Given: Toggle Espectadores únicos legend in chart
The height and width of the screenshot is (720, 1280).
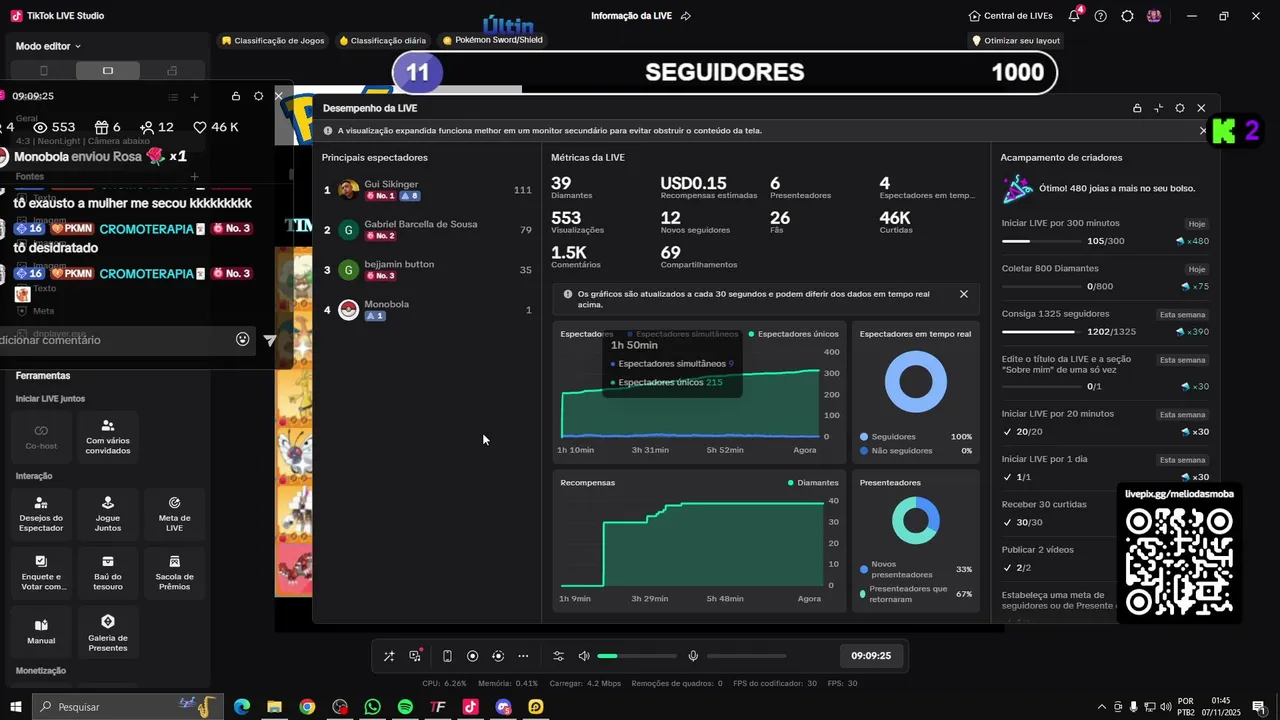Looking at the screenshot, I should [x=794, y=334].
